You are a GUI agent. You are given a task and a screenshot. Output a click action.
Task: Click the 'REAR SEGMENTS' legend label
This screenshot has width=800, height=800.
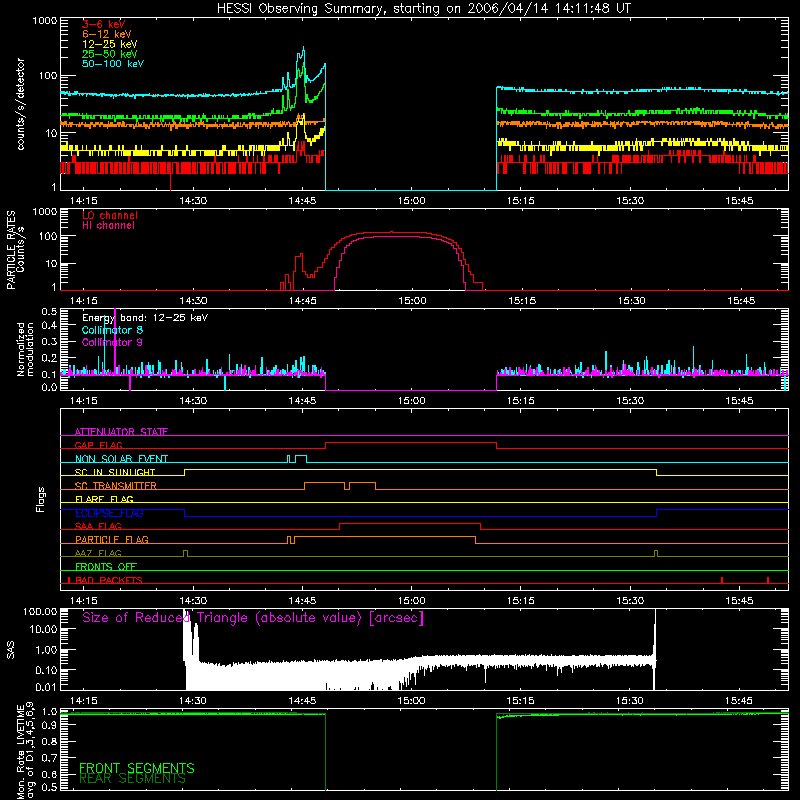[x=132, y=779]
